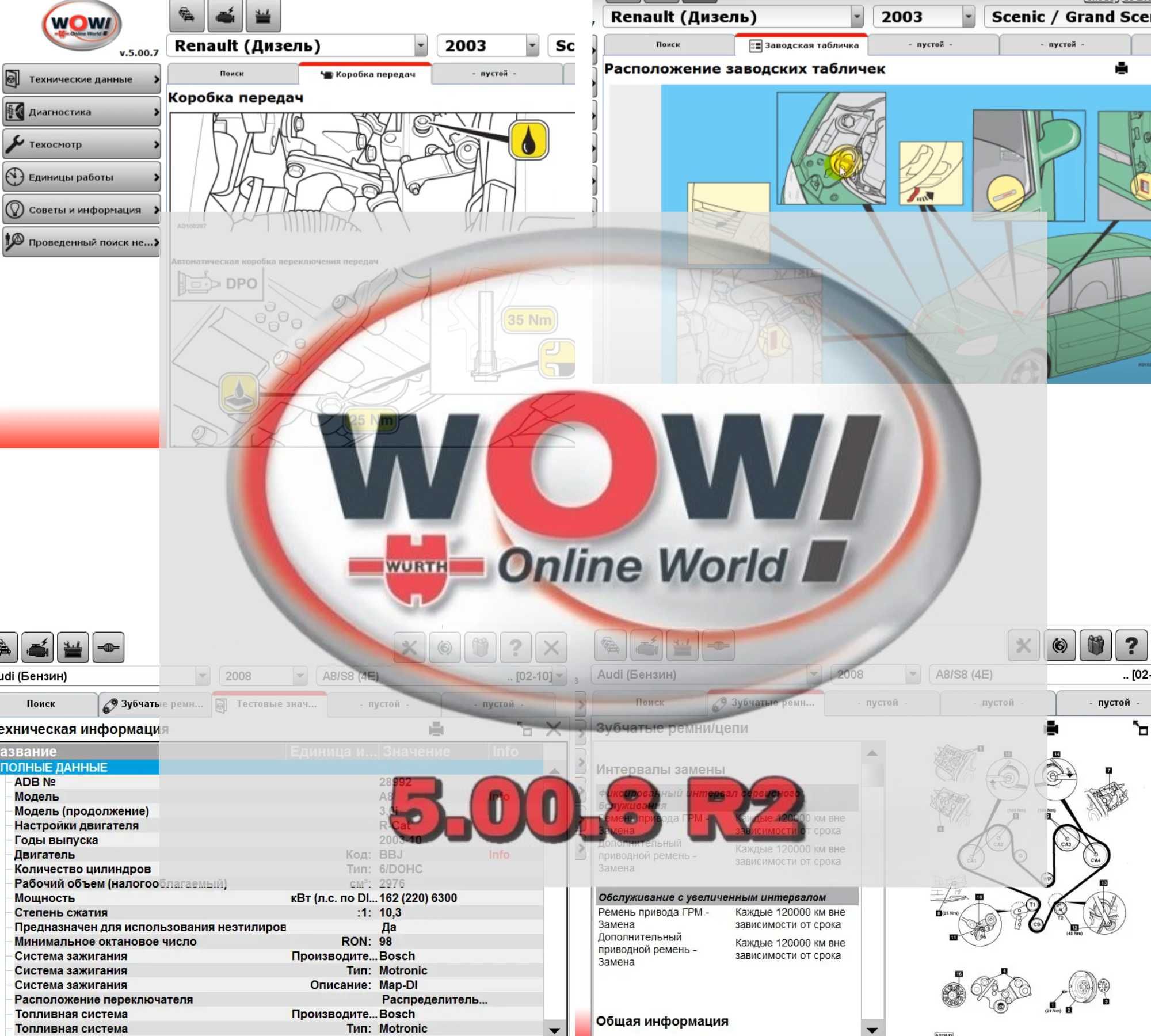Open vehicle selection icon in Audi timing belt window
The height and width of the screenshot is (1036, 1151).
(611, 646)
